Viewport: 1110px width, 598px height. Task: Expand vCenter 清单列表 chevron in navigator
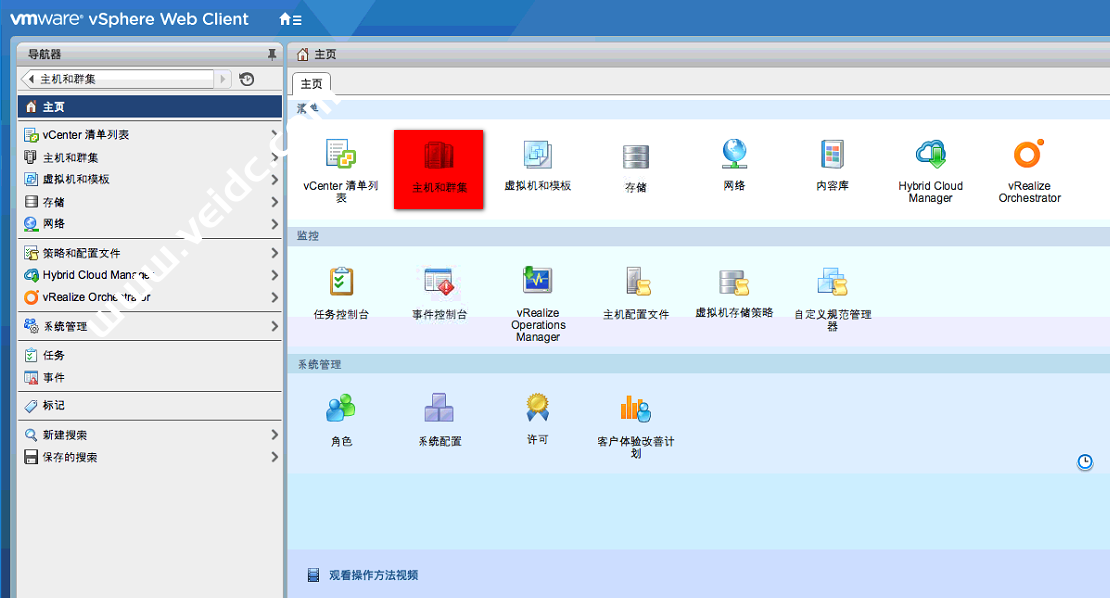tap(274, 134)
